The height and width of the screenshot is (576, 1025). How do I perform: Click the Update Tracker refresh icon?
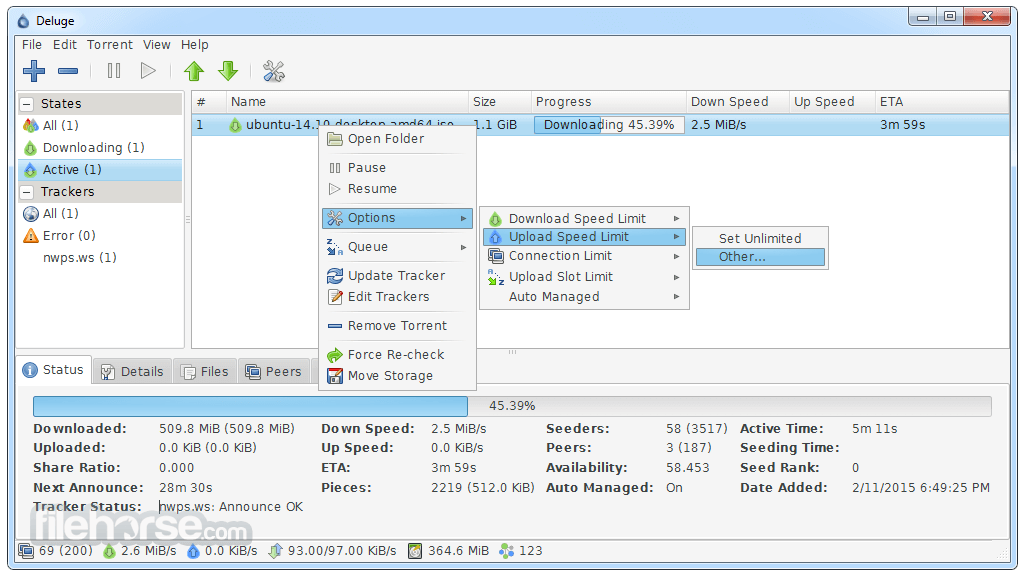coord(335,276)
